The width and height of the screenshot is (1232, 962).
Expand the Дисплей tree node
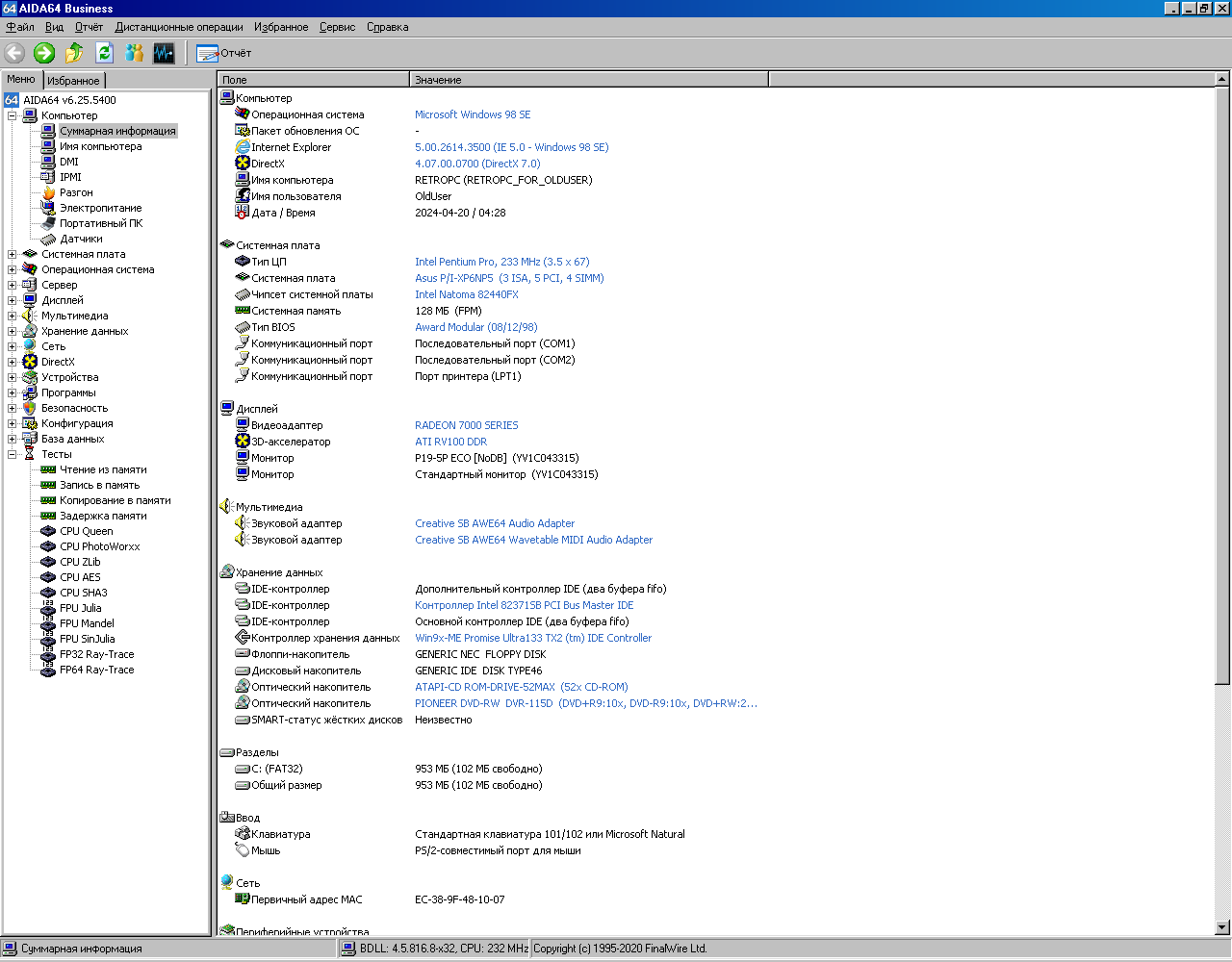coord(13,300)
